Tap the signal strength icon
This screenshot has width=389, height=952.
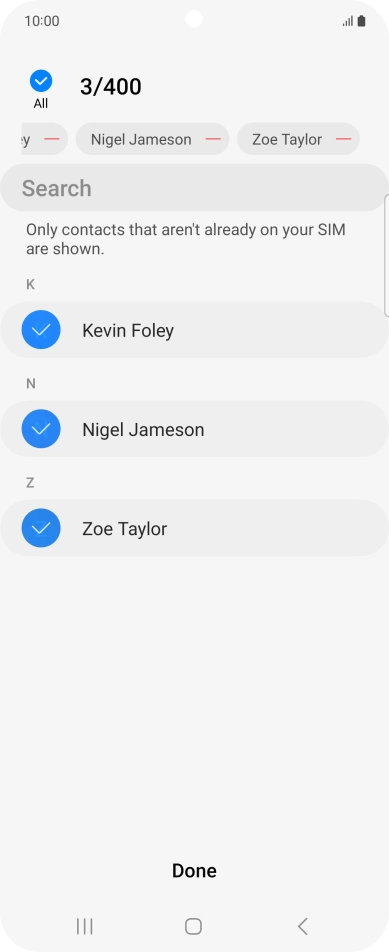point(348,22)
